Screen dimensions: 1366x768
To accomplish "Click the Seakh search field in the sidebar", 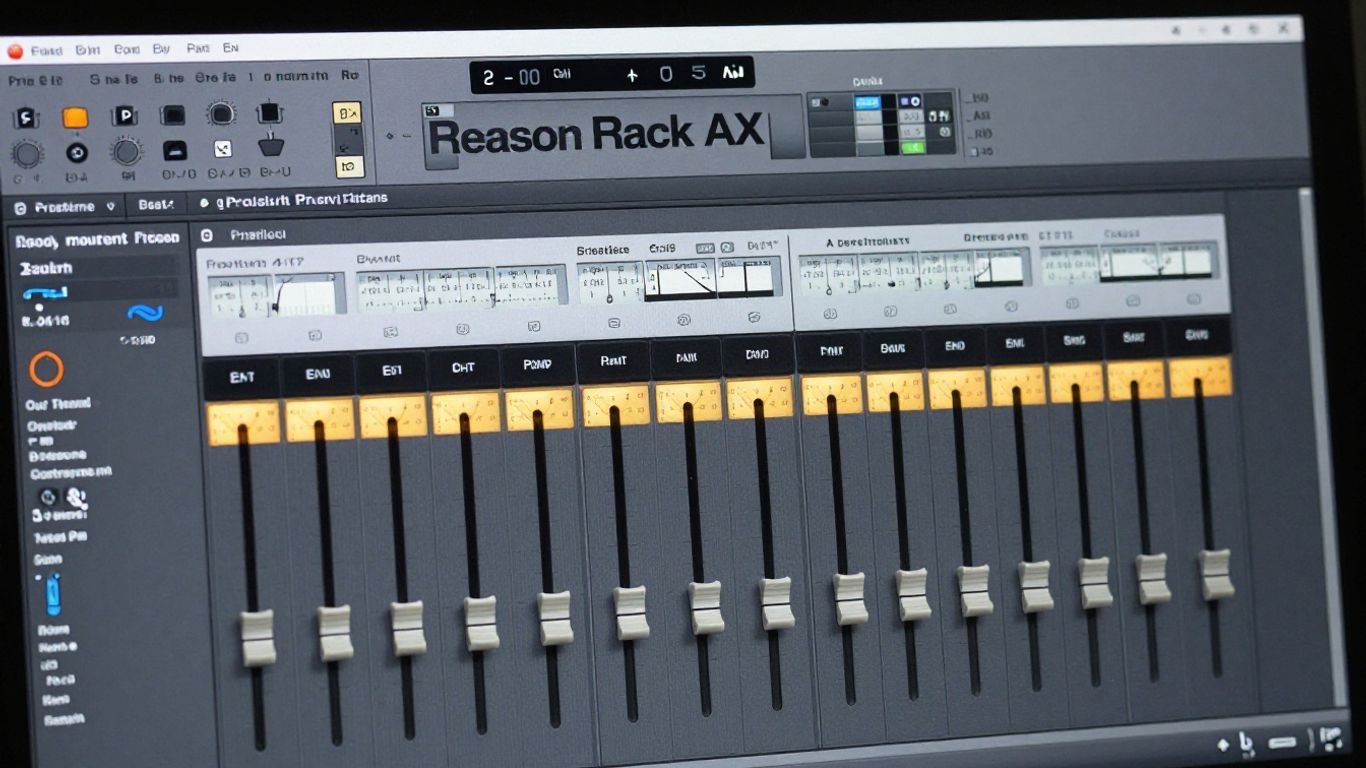I will pyautogui.click(x=98, y=268).
